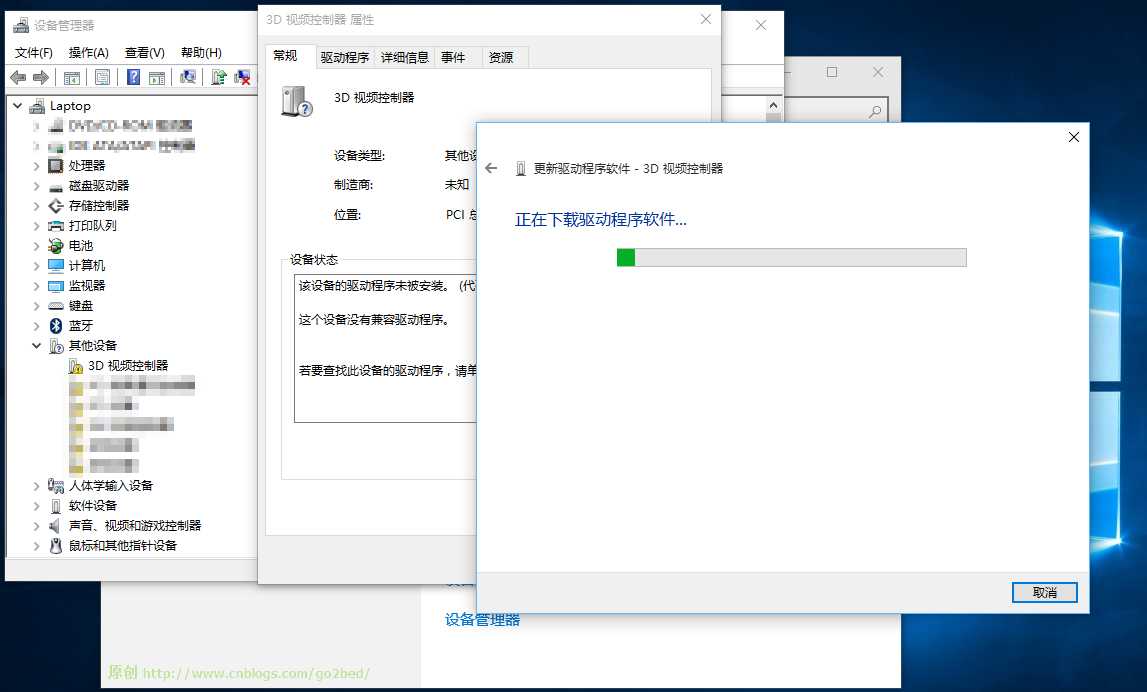Close the 3D 视频控制器 属性 dialog
The image size is (1147, 692).
706,20
